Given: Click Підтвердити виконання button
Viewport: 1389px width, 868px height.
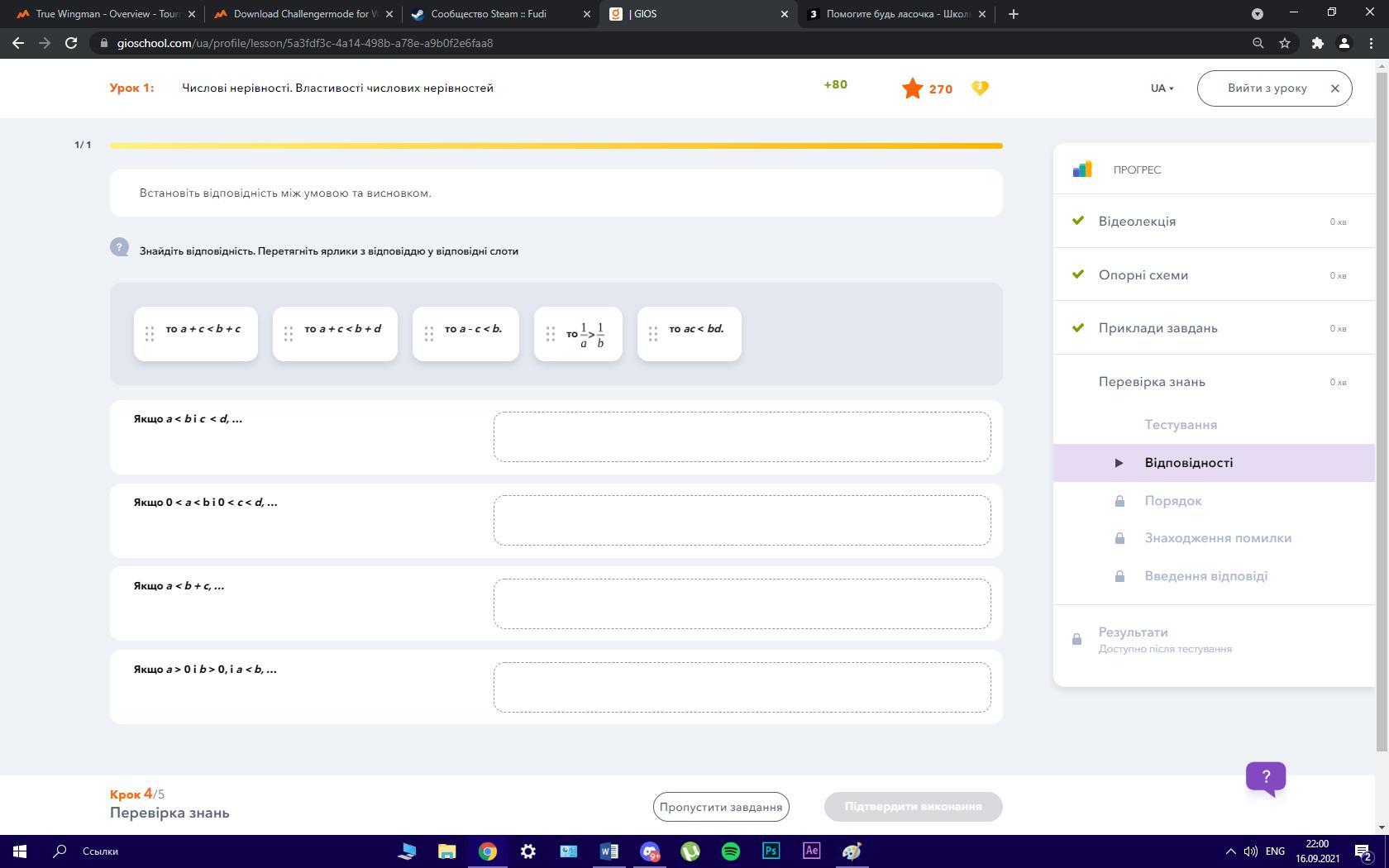Looking at the screenshot, I should coord(913,807).
